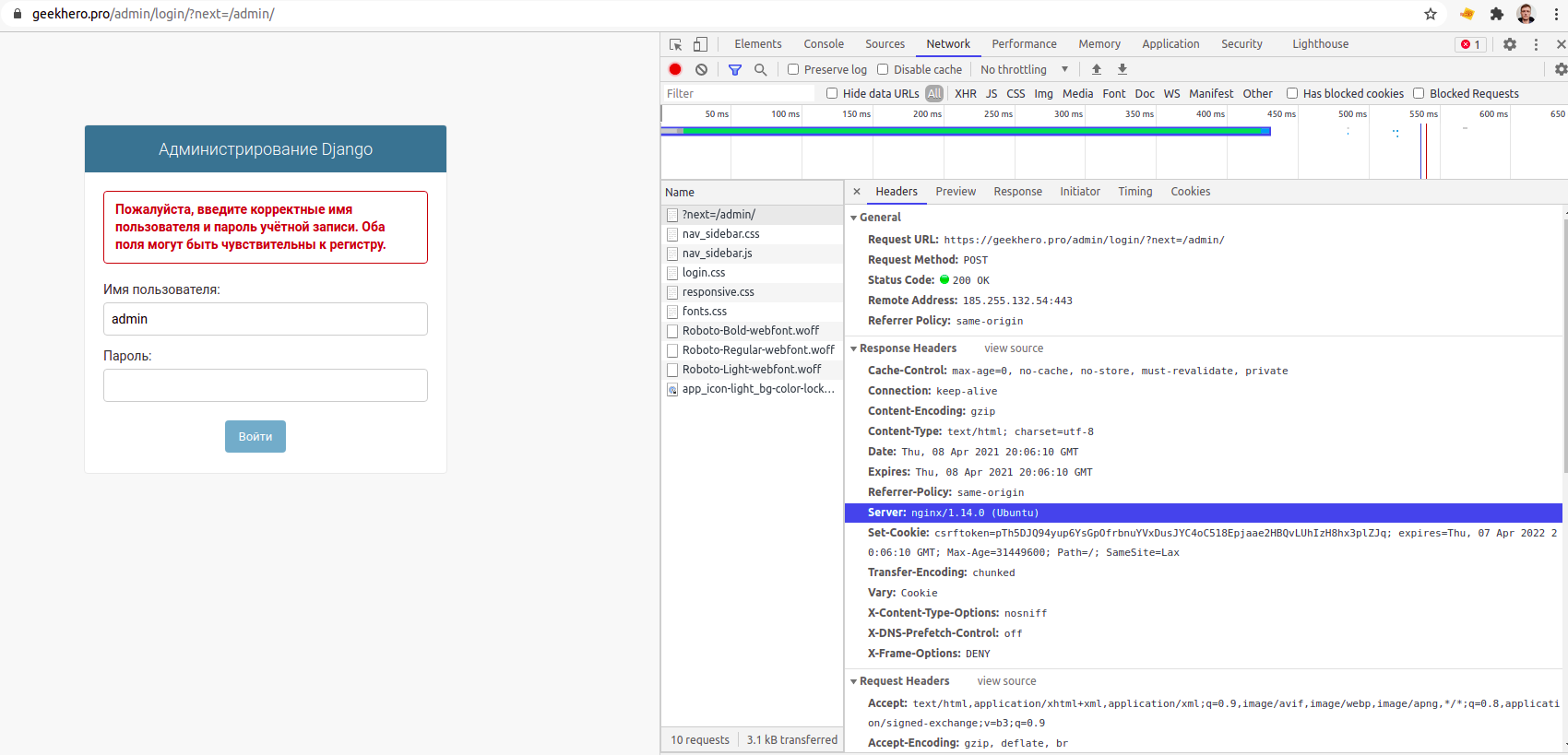Screen dimensions: 1568x755
Task: Switch to the Elements tab
Action: [758, 44]
